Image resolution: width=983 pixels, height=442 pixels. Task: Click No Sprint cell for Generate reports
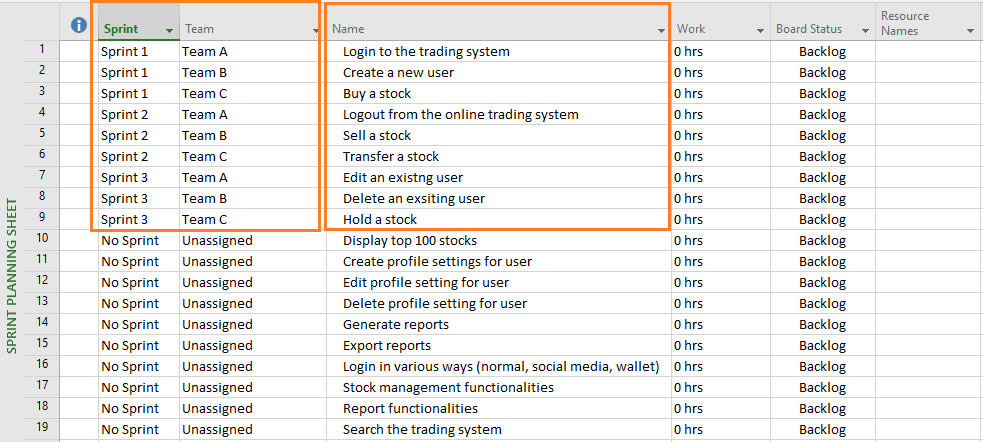pyautogui.click(x=139, y=325)
